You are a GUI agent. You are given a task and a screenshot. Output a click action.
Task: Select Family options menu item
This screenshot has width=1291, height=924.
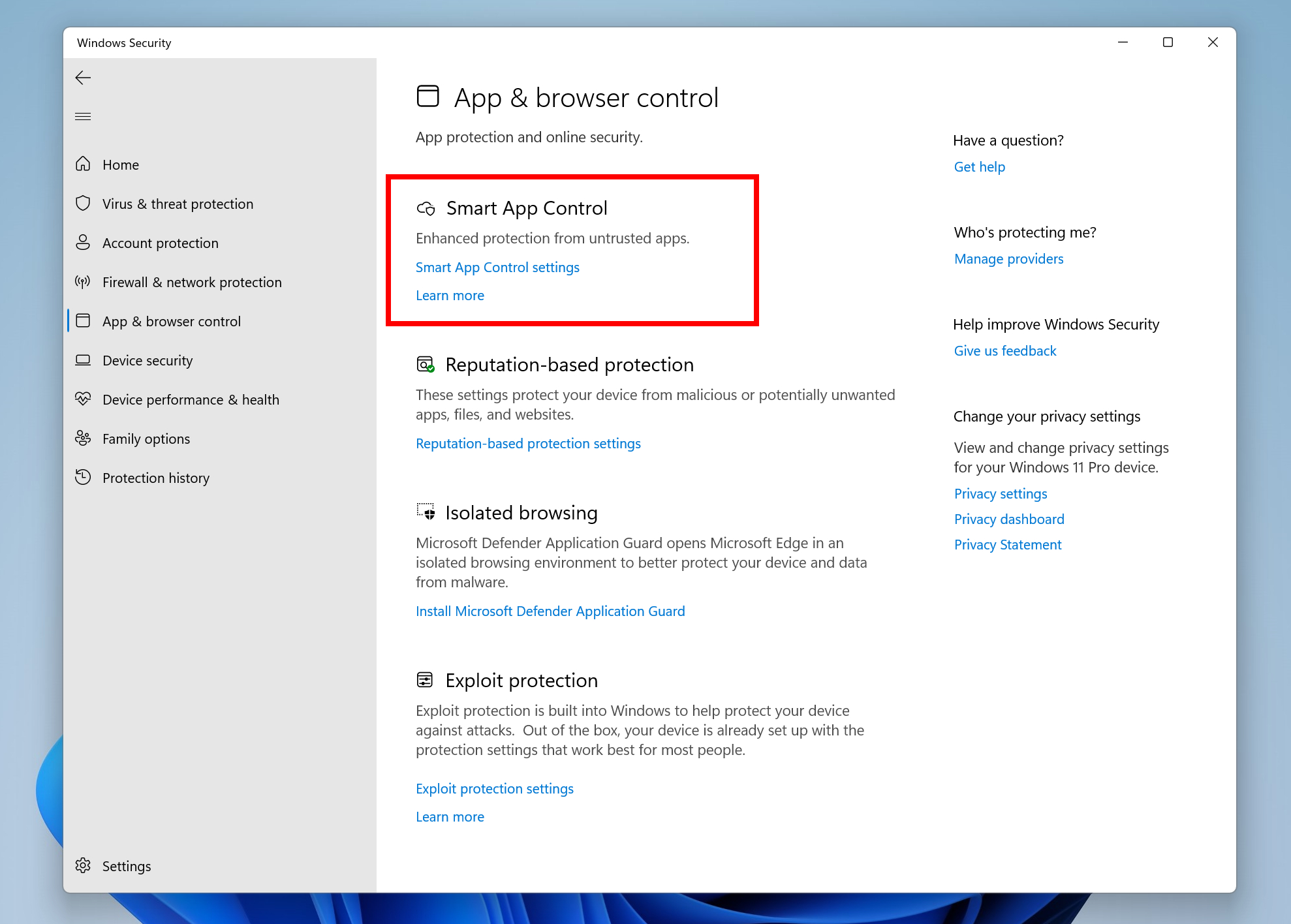(147, 438)
